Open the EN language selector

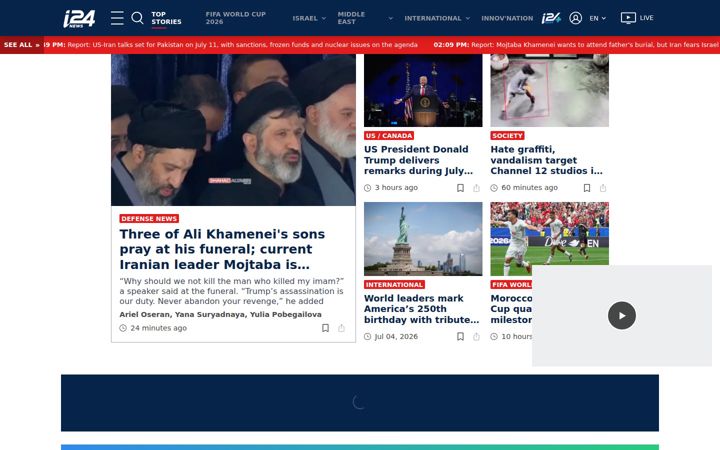[597, 18]
